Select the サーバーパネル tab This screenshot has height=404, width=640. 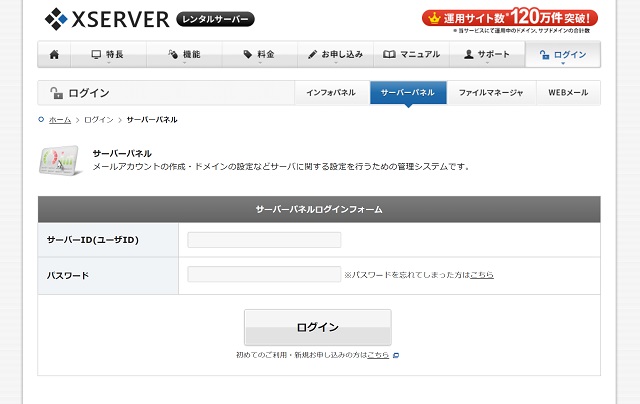coord(408,93)
